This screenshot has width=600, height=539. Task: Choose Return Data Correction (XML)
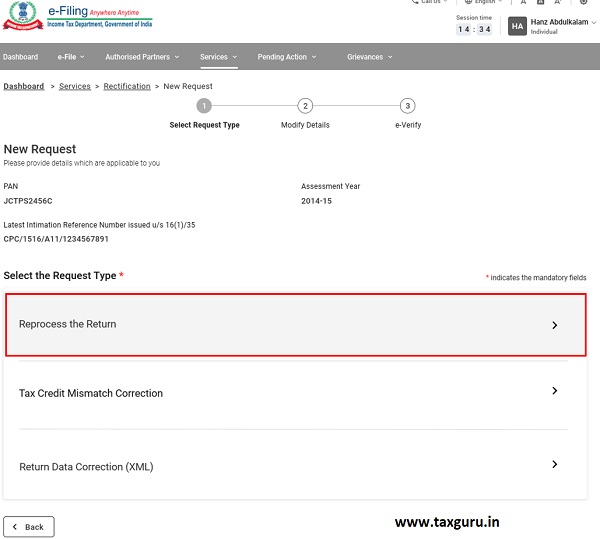293,466
